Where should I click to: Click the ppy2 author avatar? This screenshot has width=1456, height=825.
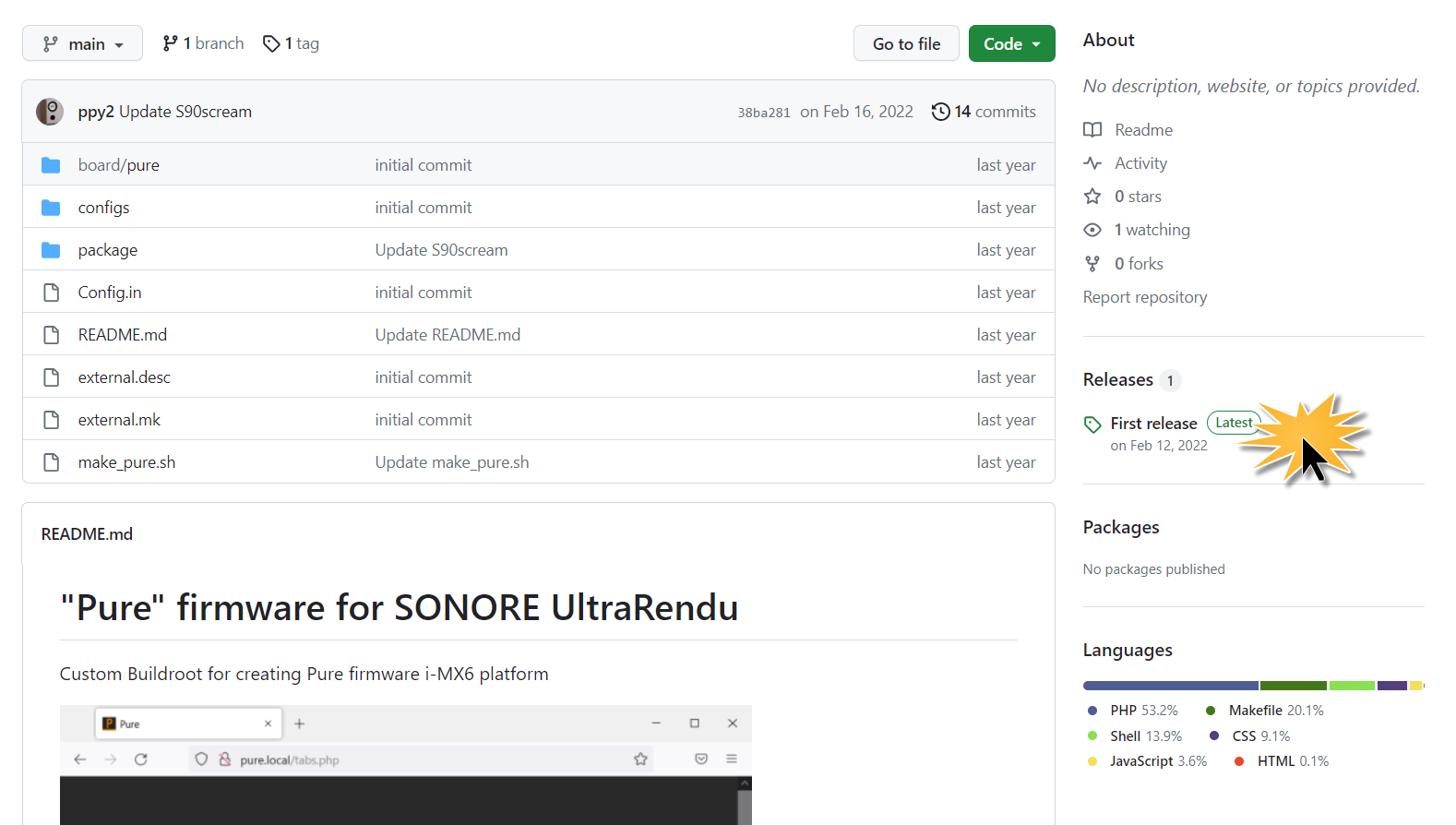click(x=50, y=112)
